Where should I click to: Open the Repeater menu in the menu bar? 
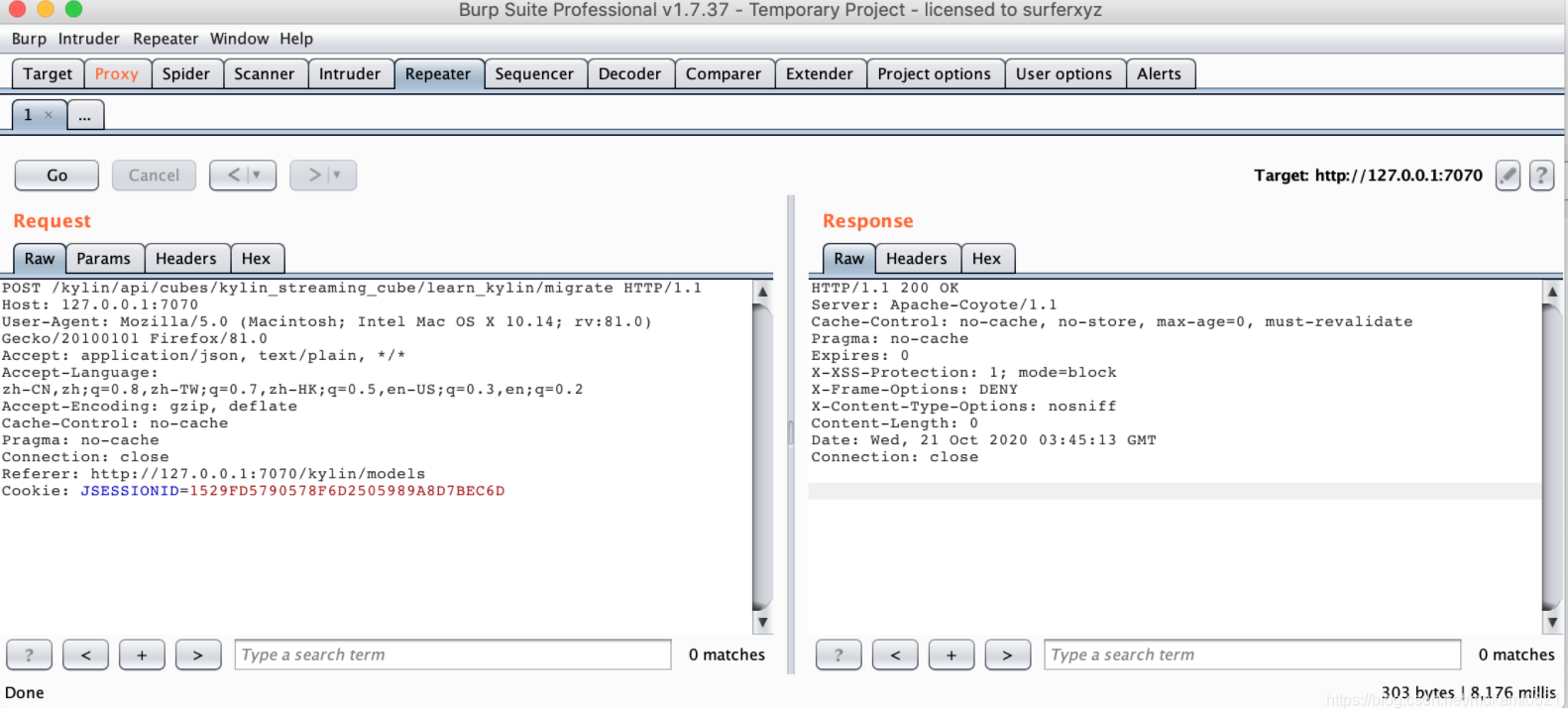click(x=166, y=39)
